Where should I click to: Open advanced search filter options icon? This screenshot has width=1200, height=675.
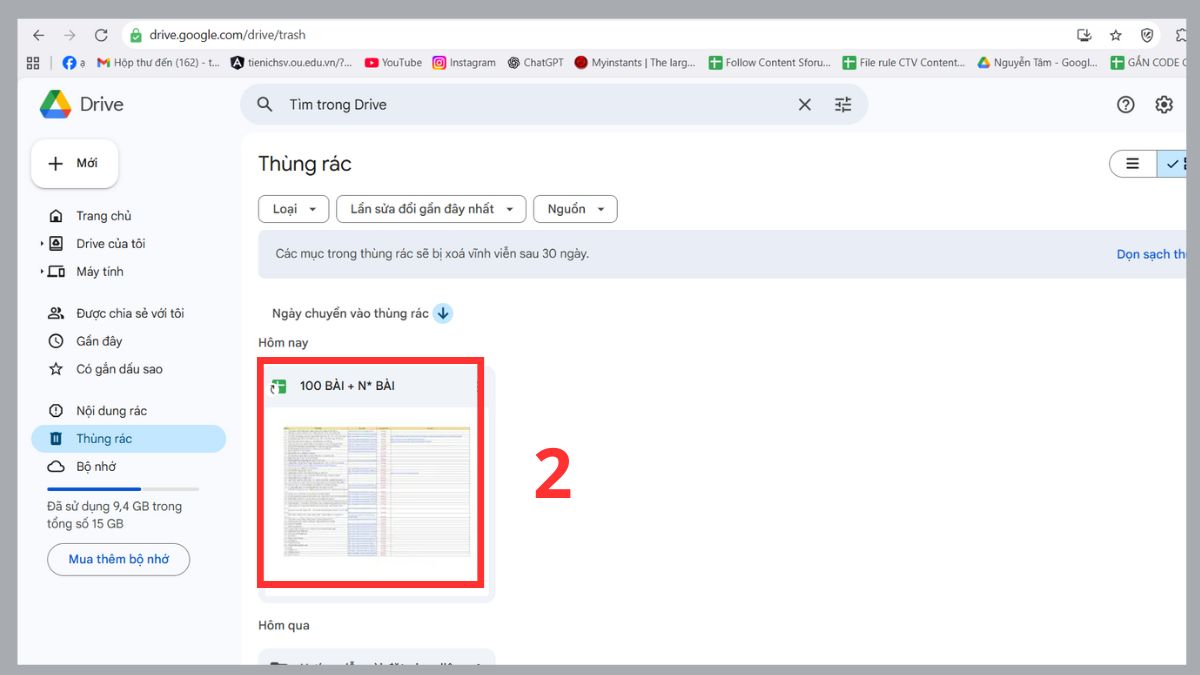coord(843,104)
